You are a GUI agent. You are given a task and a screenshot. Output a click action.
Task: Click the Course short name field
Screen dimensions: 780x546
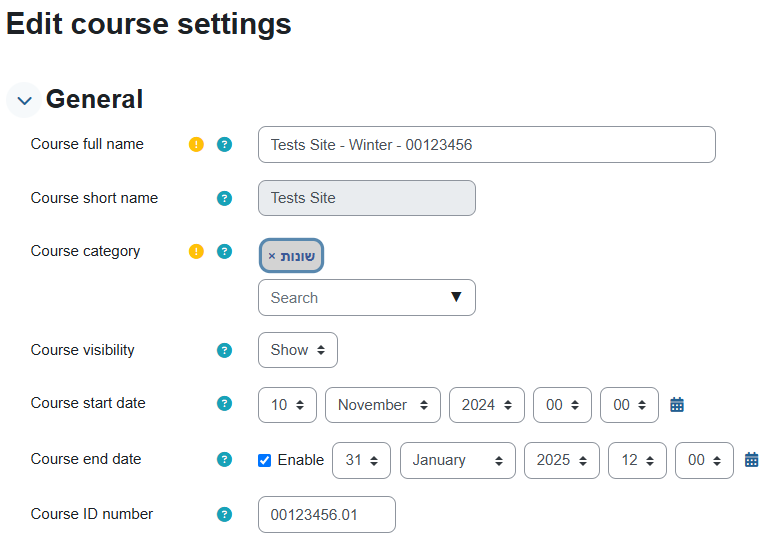tap(367, 198)
